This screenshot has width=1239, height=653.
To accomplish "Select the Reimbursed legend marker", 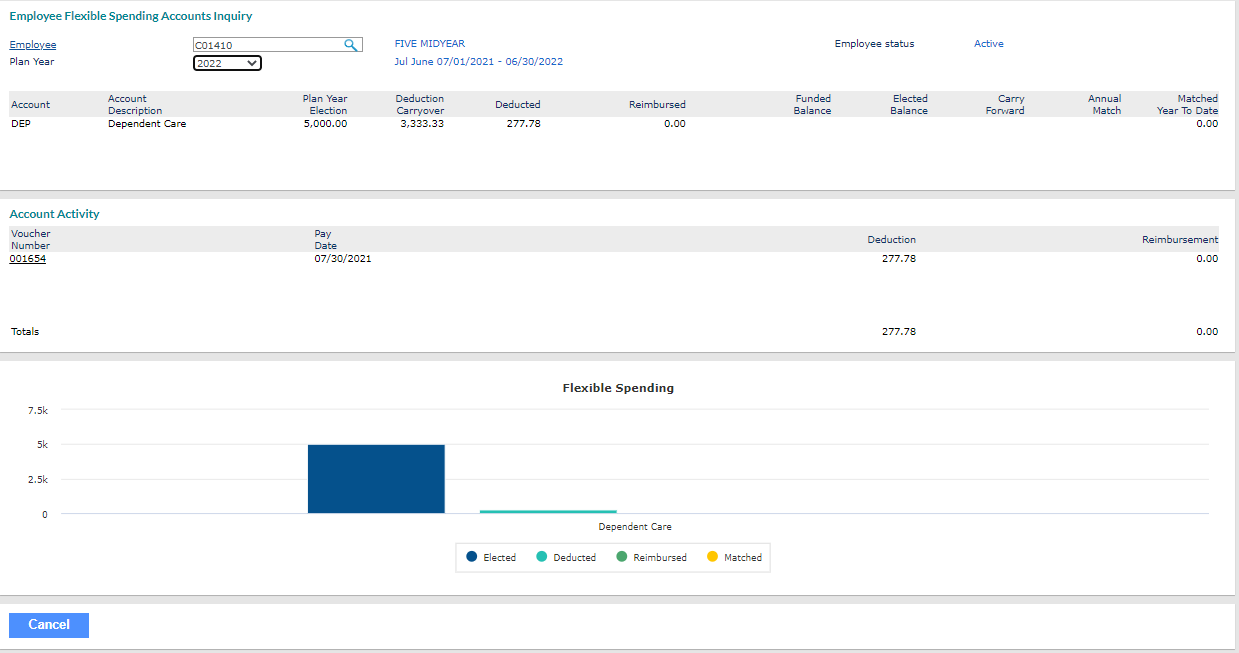I will pos(622,557).
